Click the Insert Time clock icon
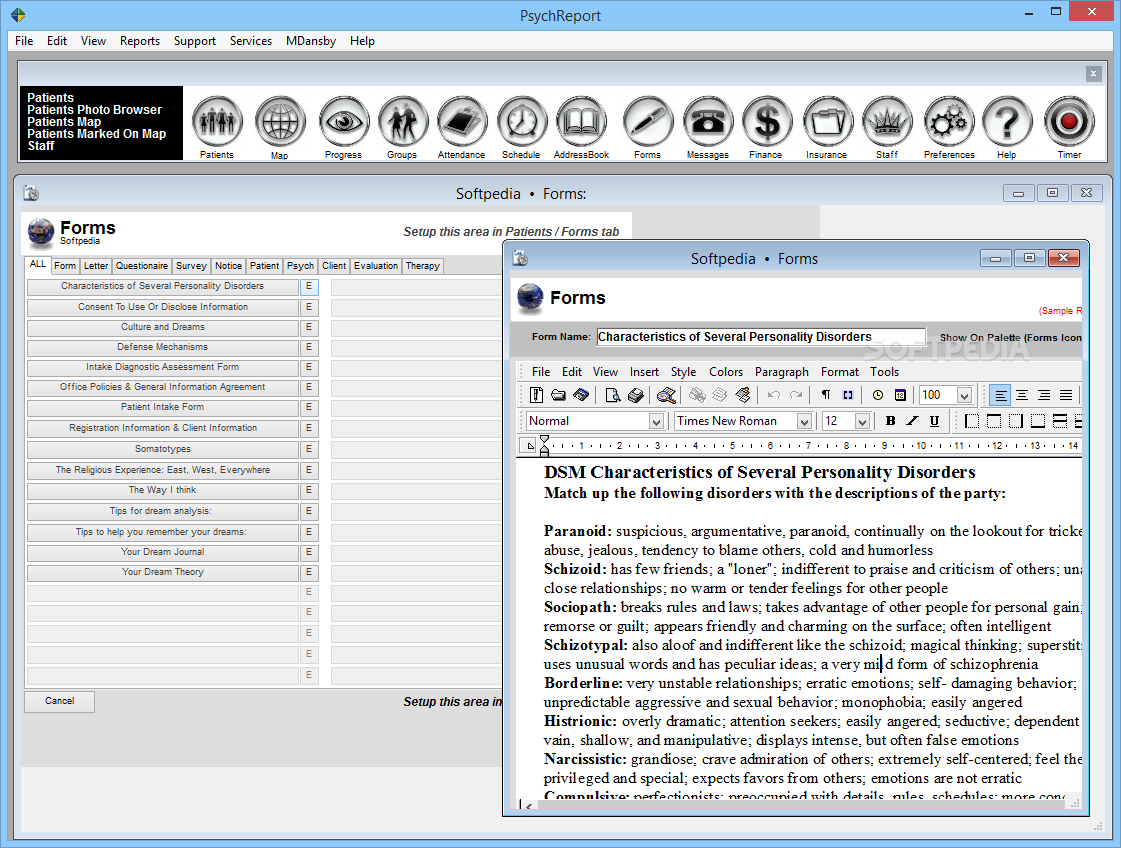This screenshot has width=1121, height=848. point(878,395)
